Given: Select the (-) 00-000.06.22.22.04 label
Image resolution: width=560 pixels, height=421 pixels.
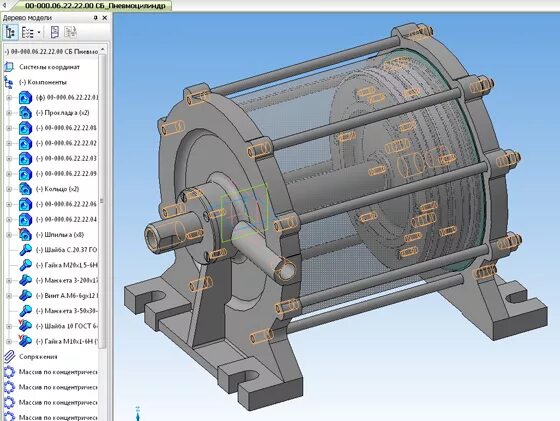Looking at the screenshot, I should click(66, 219).
